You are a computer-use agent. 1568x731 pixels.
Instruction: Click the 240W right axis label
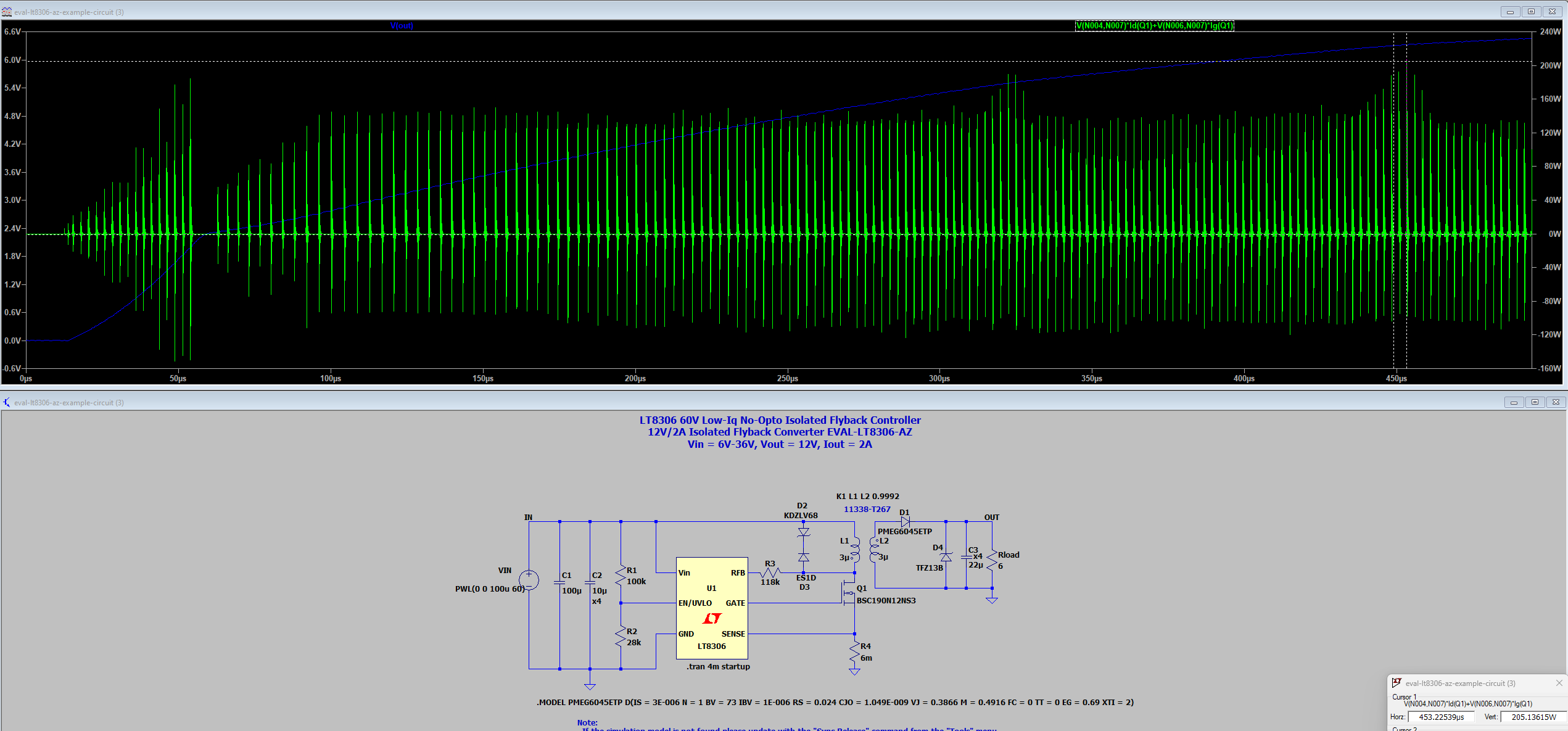point(1551,31)
